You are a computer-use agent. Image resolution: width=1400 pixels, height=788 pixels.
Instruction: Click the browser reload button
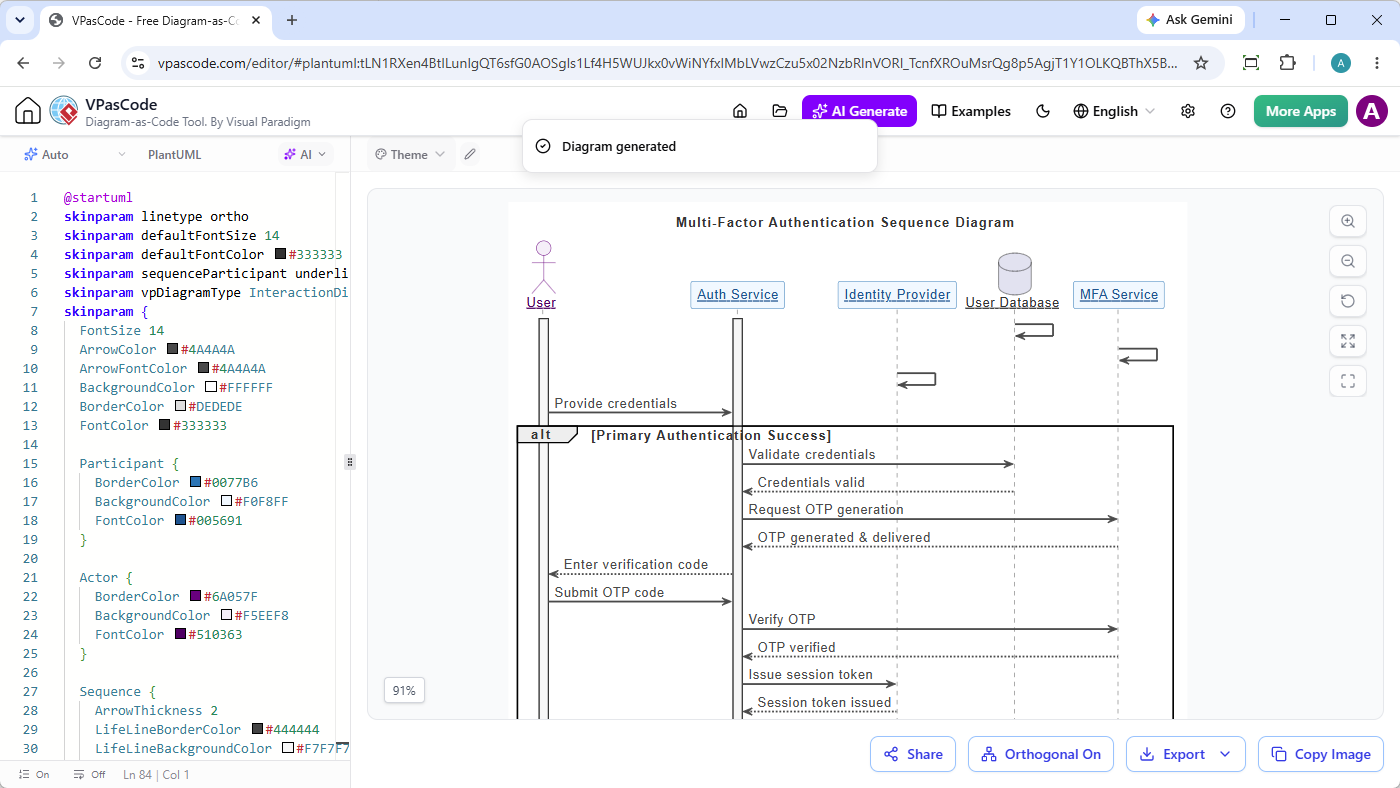point(95,63)
